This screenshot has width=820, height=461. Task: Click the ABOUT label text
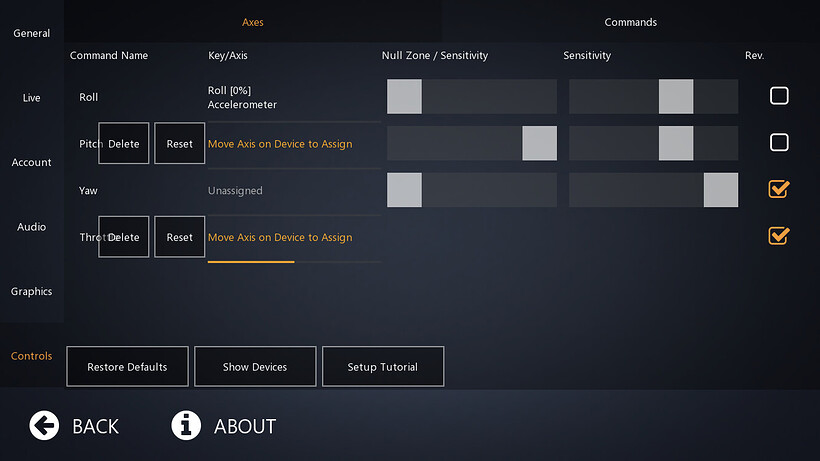[245, 426]
